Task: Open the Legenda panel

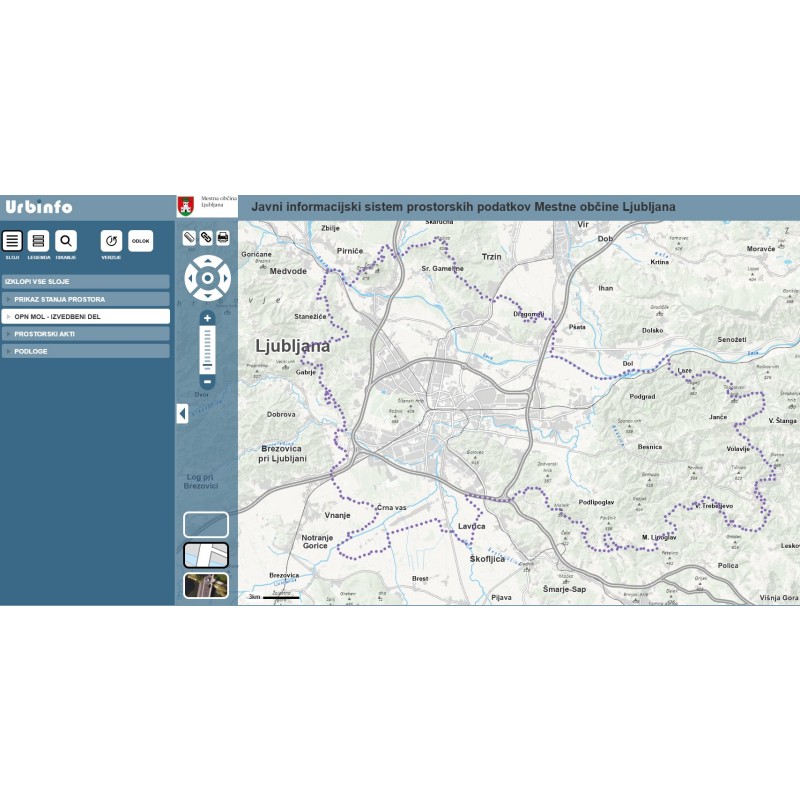Action: click(x=38, y=241)
